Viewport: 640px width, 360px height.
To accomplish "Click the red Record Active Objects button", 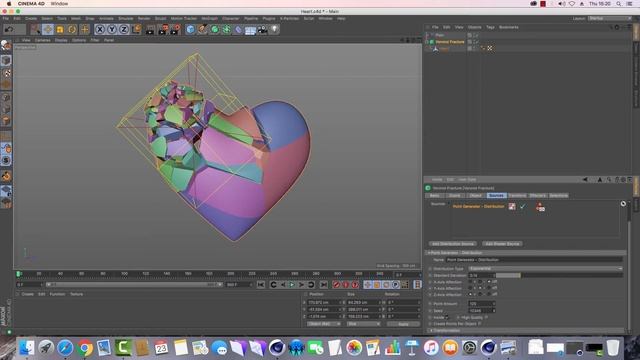I will click(x=336, y=284).
